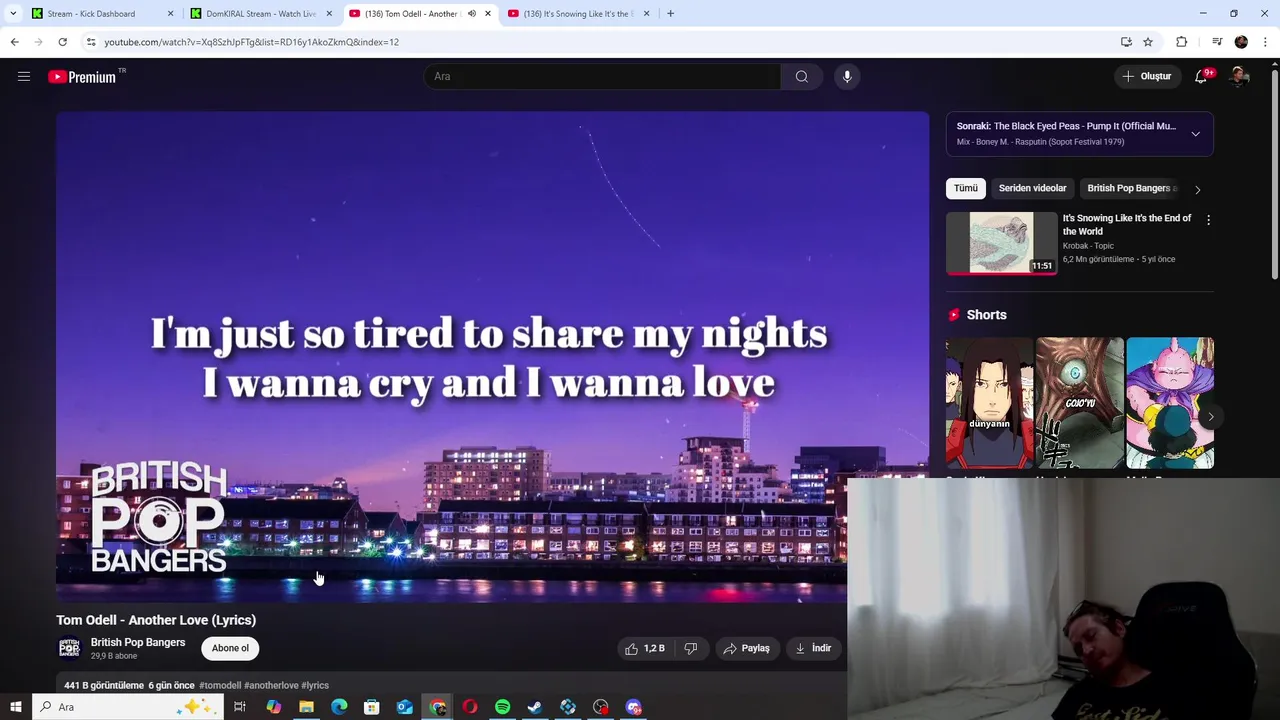
Task: Click the #anotherlove hashtag
Action: pos(271,685)
